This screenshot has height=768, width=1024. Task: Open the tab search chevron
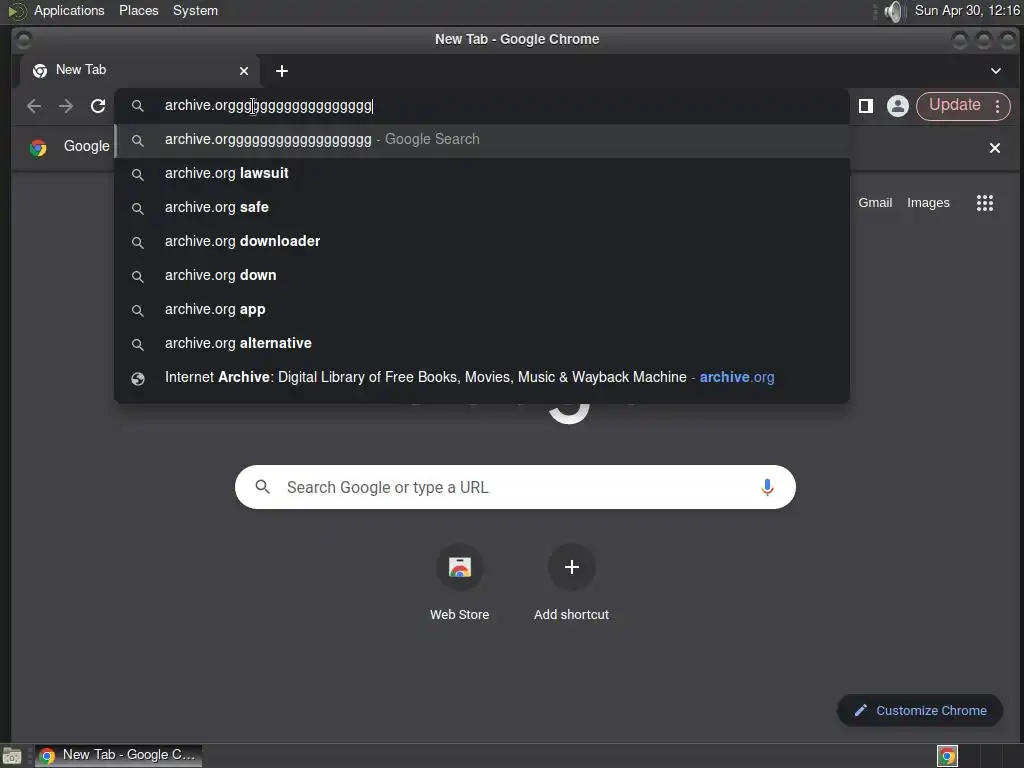996,71
